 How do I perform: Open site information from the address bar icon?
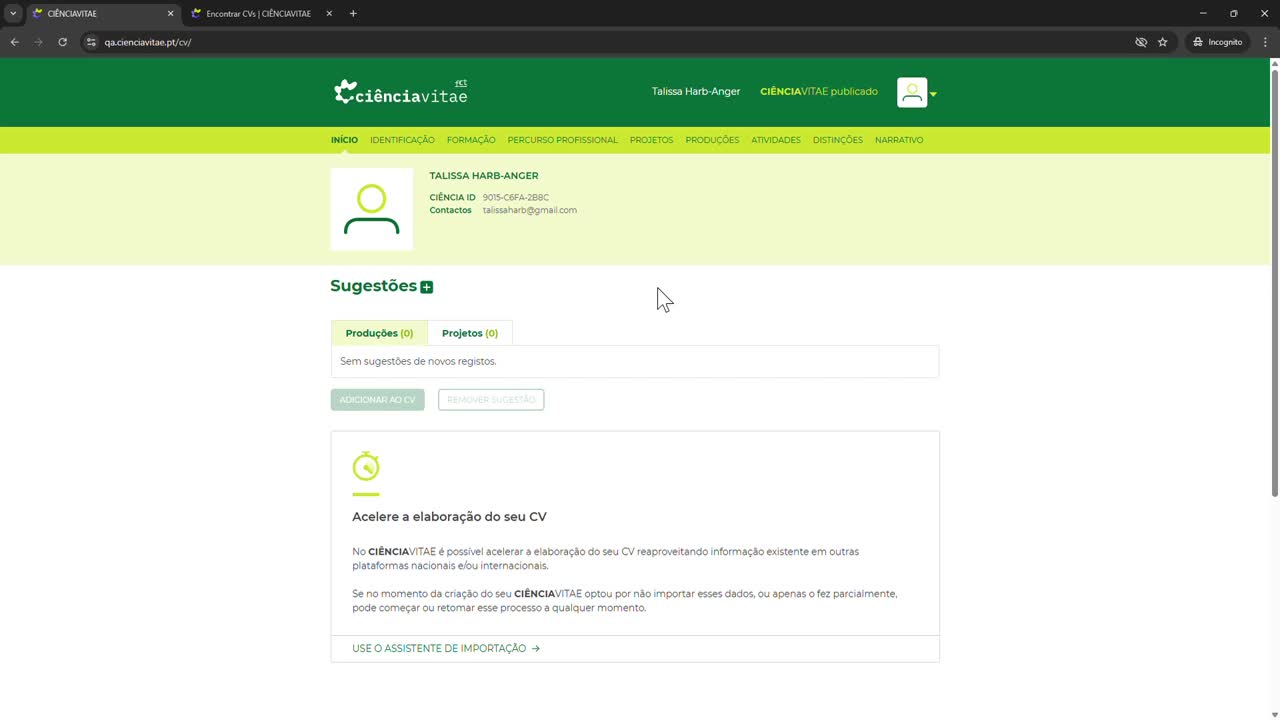91,42
